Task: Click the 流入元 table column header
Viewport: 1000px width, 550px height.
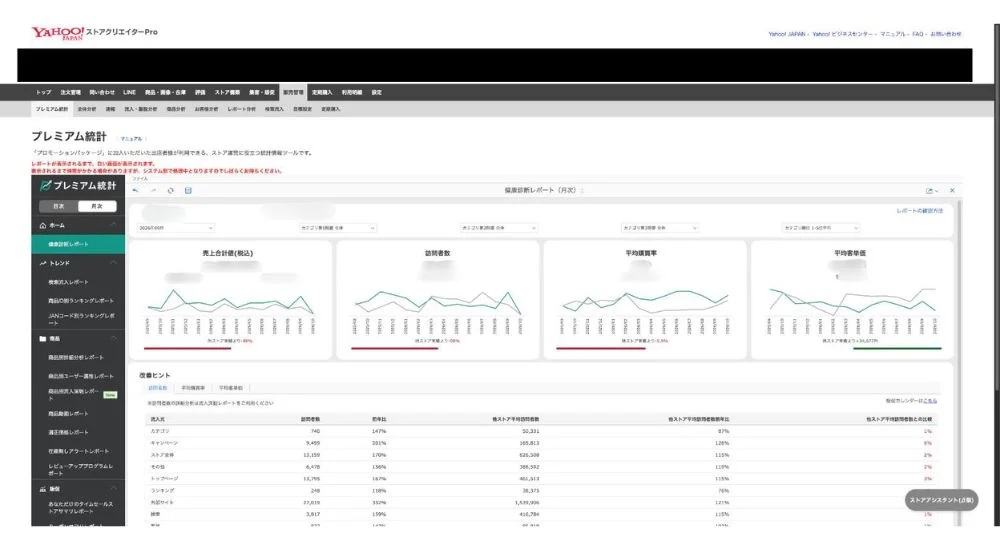Action: 158,419
